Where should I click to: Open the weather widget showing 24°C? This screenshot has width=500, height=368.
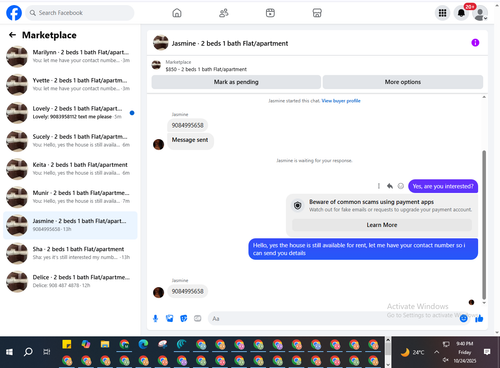[412, 352]
